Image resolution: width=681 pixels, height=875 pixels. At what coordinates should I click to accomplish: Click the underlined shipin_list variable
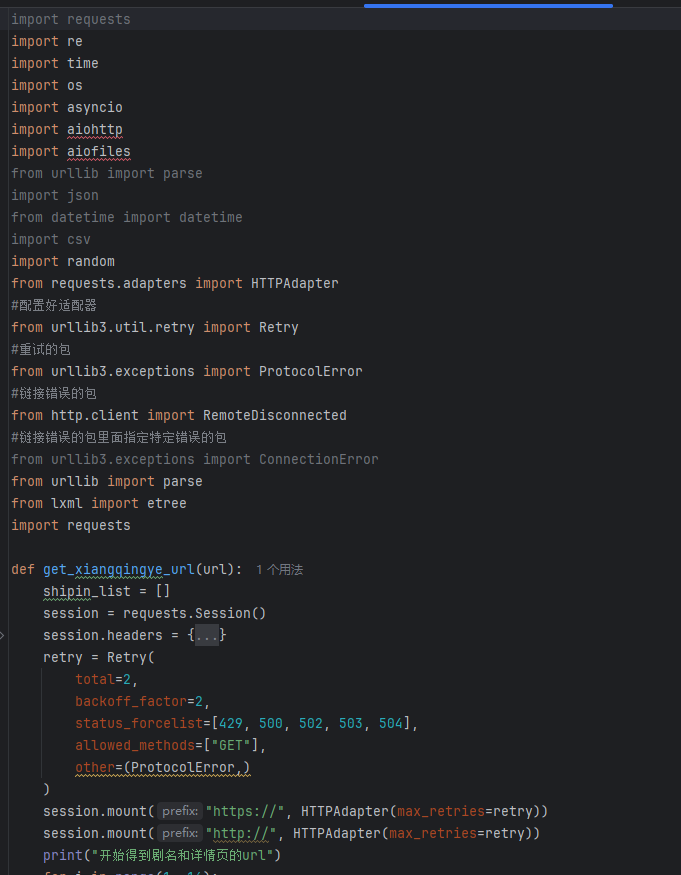point(91,591)
